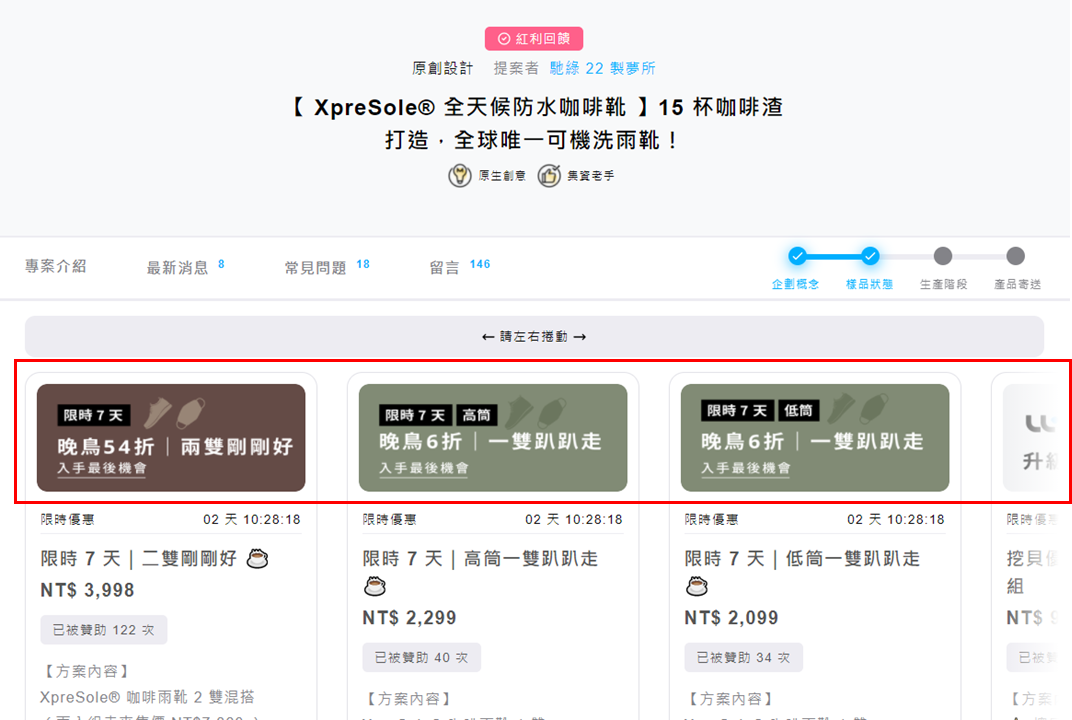1072x720 pixels.
Task: Click the 已被贊助 122 次 badge
Action: click(x=104, y=630)
